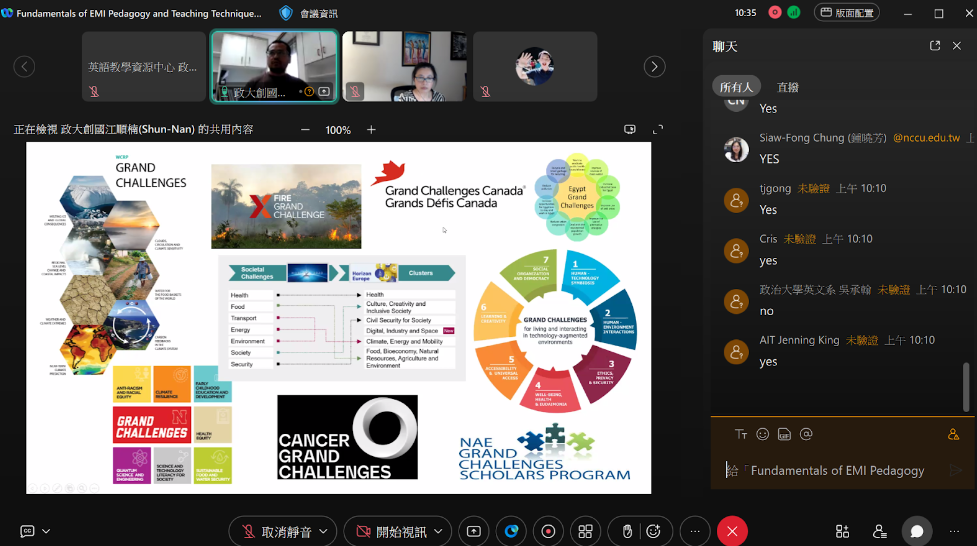Click the red recording indicator in title bar

(x=774, y=12)
